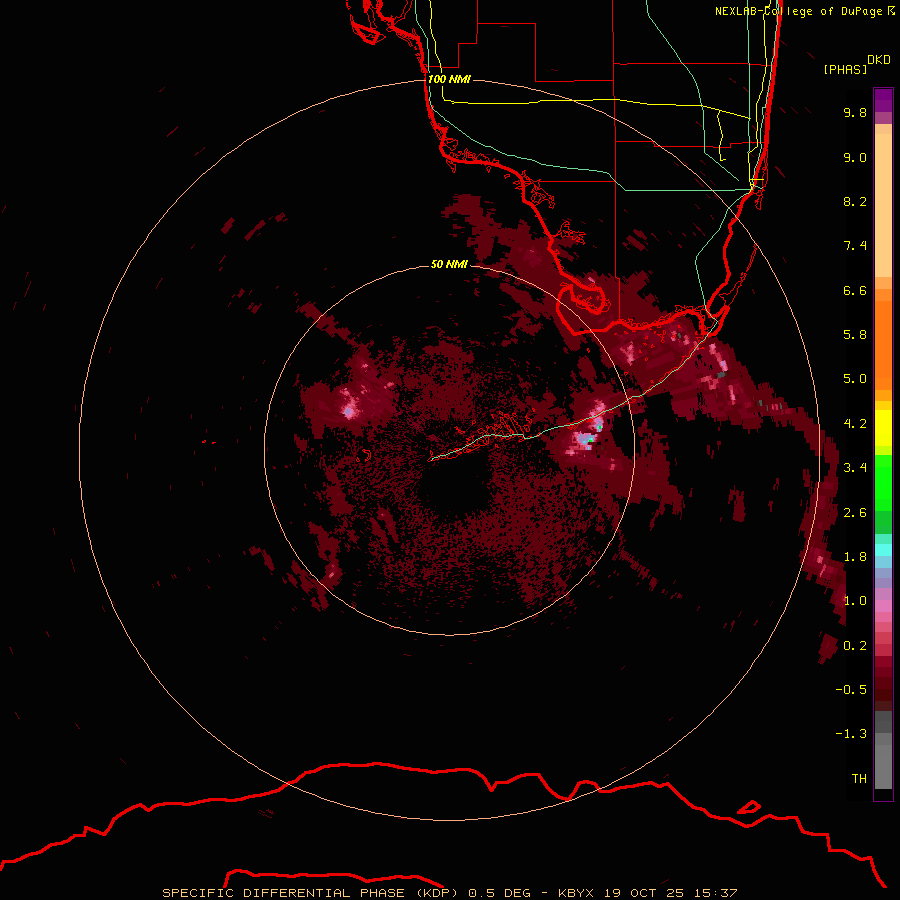
Task: Select the 3.4 value on the color scale
Action: [855, 468]
